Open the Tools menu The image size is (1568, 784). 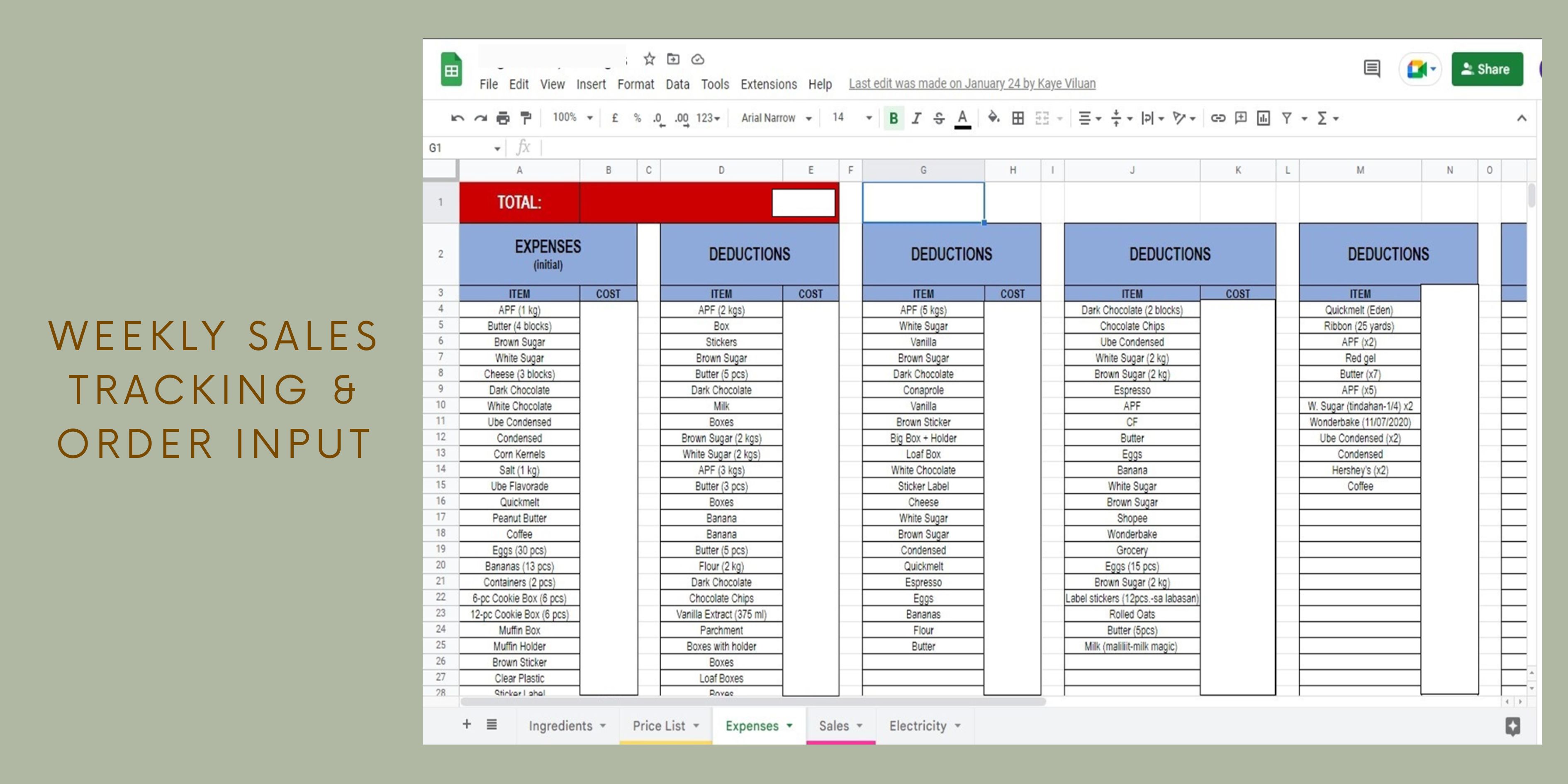(715, 85)
